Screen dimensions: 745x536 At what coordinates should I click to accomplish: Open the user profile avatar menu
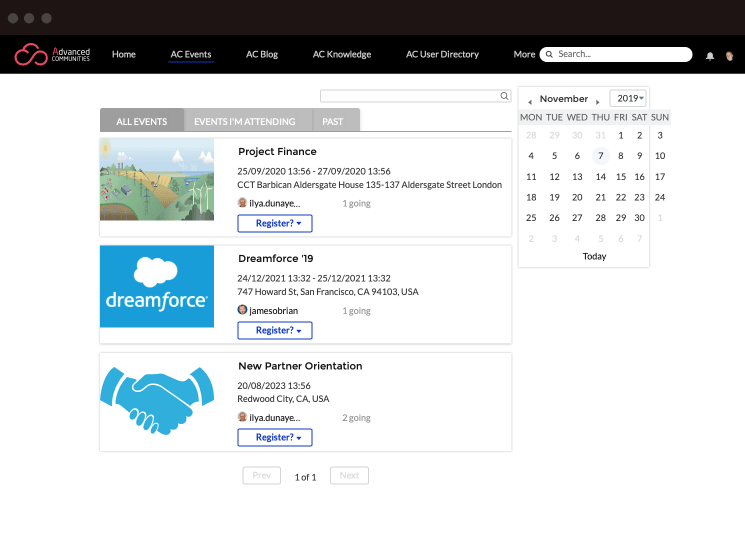729,56
